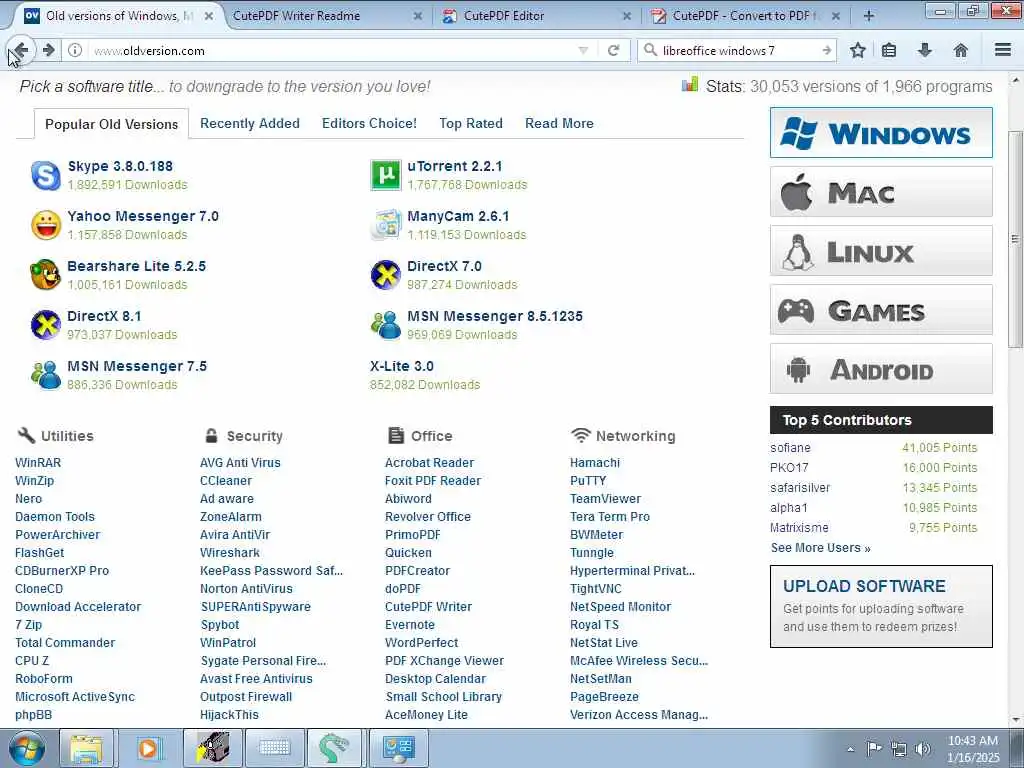The image size is (1024, 768).
Task: Go forward with the forward arrow
Action: (49, 50)
